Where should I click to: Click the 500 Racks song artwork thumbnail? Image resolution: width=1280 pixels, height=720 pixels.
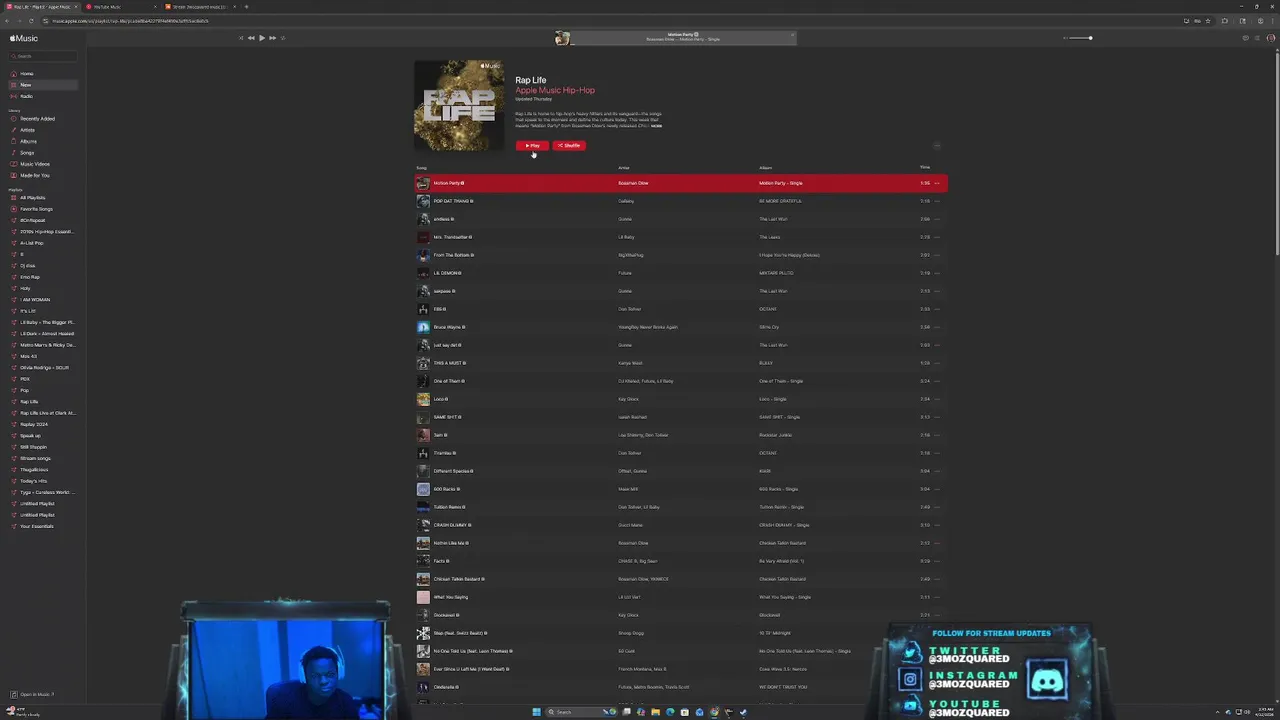click(423, 489)
